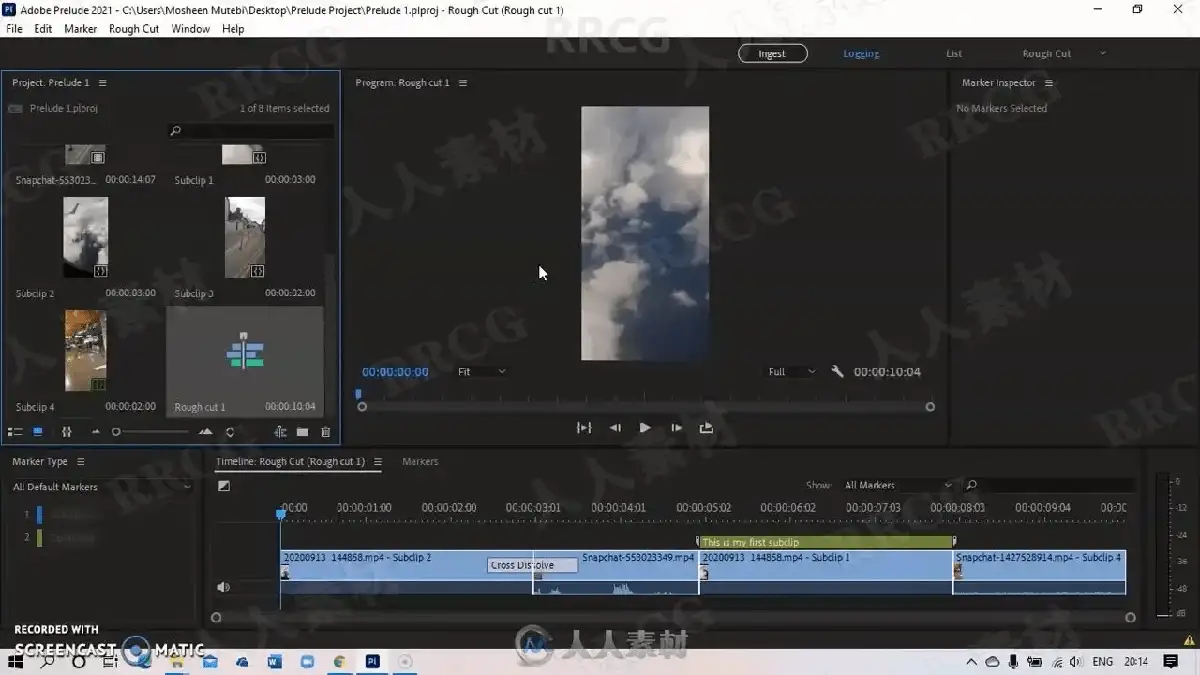
Task: Click the Project panel search field
Action: [250, 131]
